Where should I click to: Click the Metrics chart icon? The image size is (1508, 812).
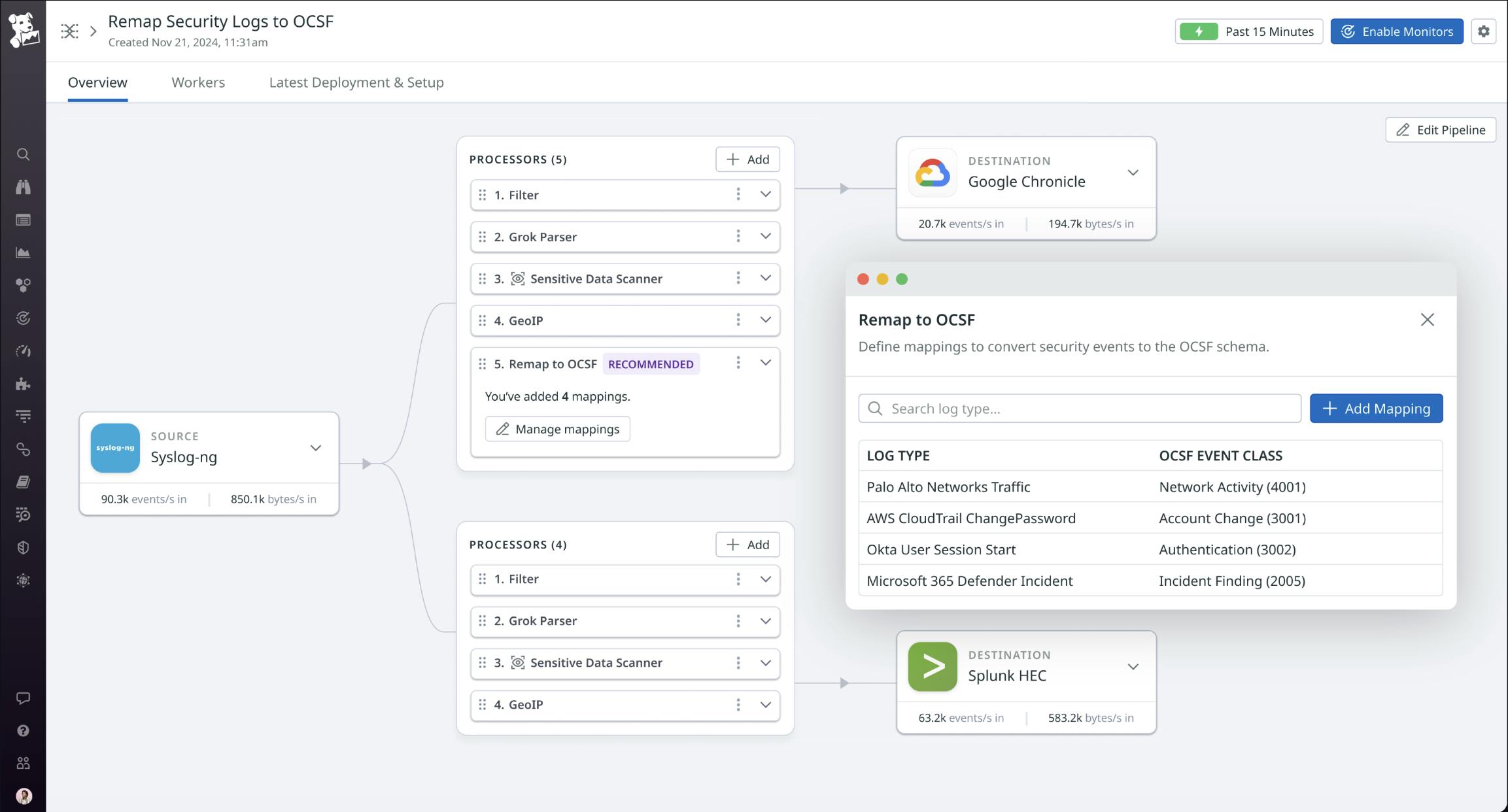[24, 252]
